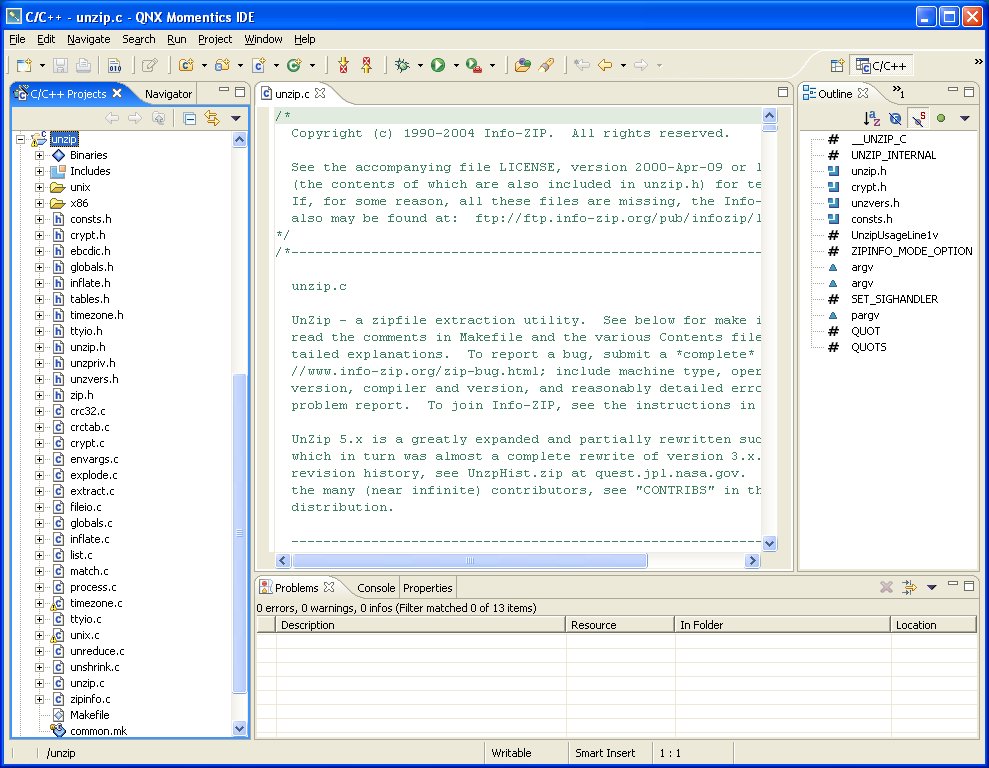Click the green Run button in toolbar
This screenshot has width=989, height=768.
[438, 66]
